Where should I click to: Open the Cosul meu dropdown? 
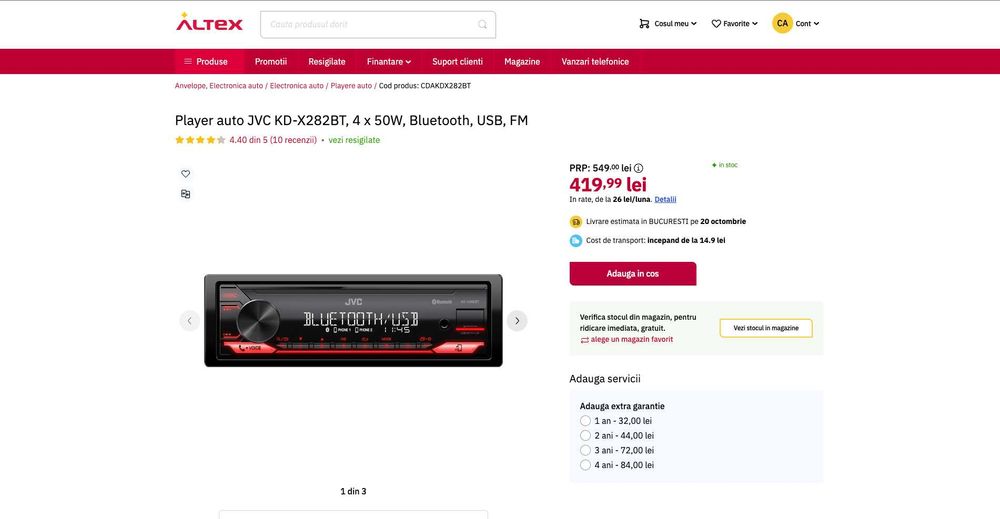(668, 24)
